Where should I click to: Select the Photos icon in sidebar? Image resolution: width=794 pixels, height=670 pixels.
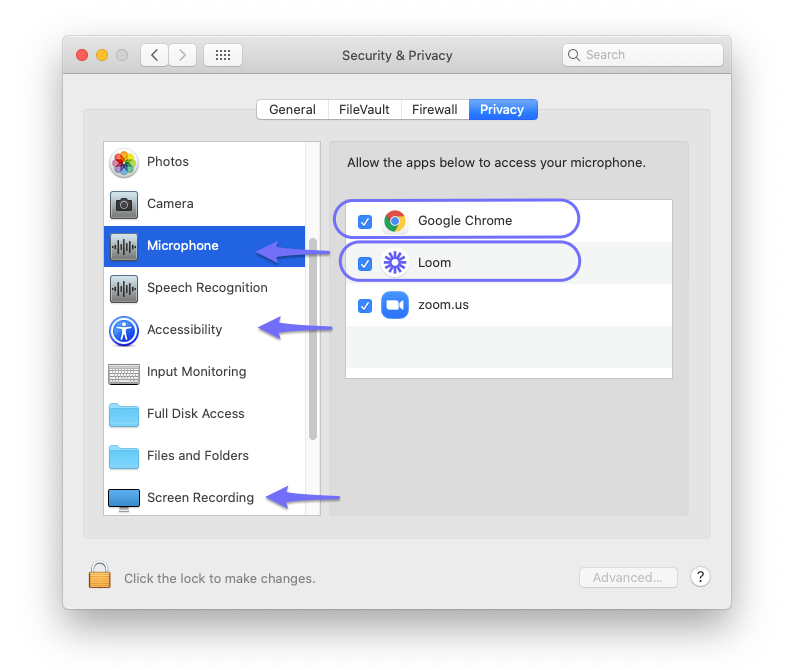click(x=124, y=163)
